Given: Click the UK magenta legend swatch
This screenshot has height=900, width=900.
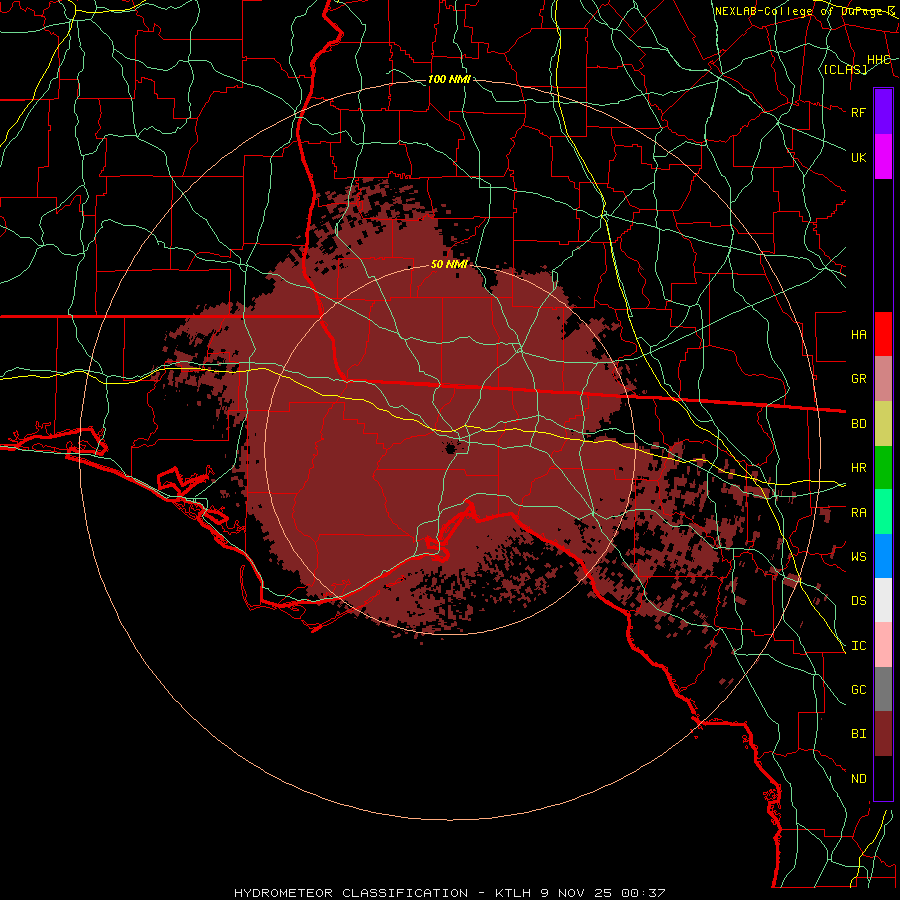Looking at the screenshot, I should 883,157.
